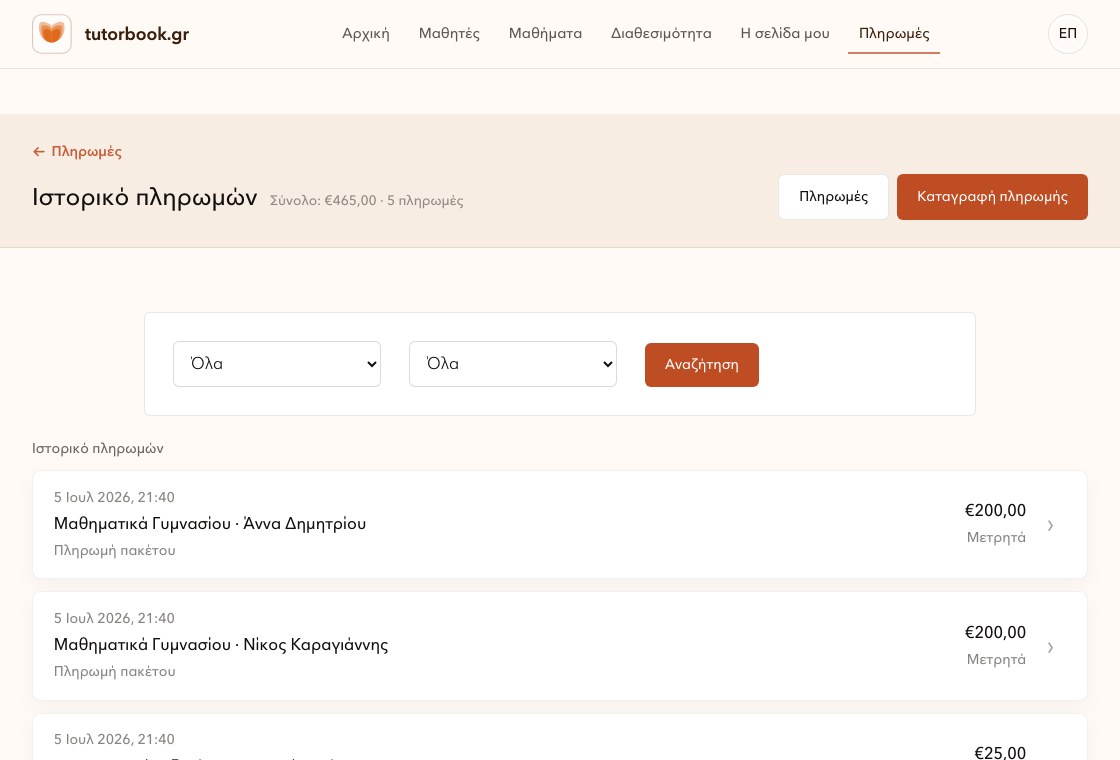Go to Η σελίδα μου

point(785,34)
